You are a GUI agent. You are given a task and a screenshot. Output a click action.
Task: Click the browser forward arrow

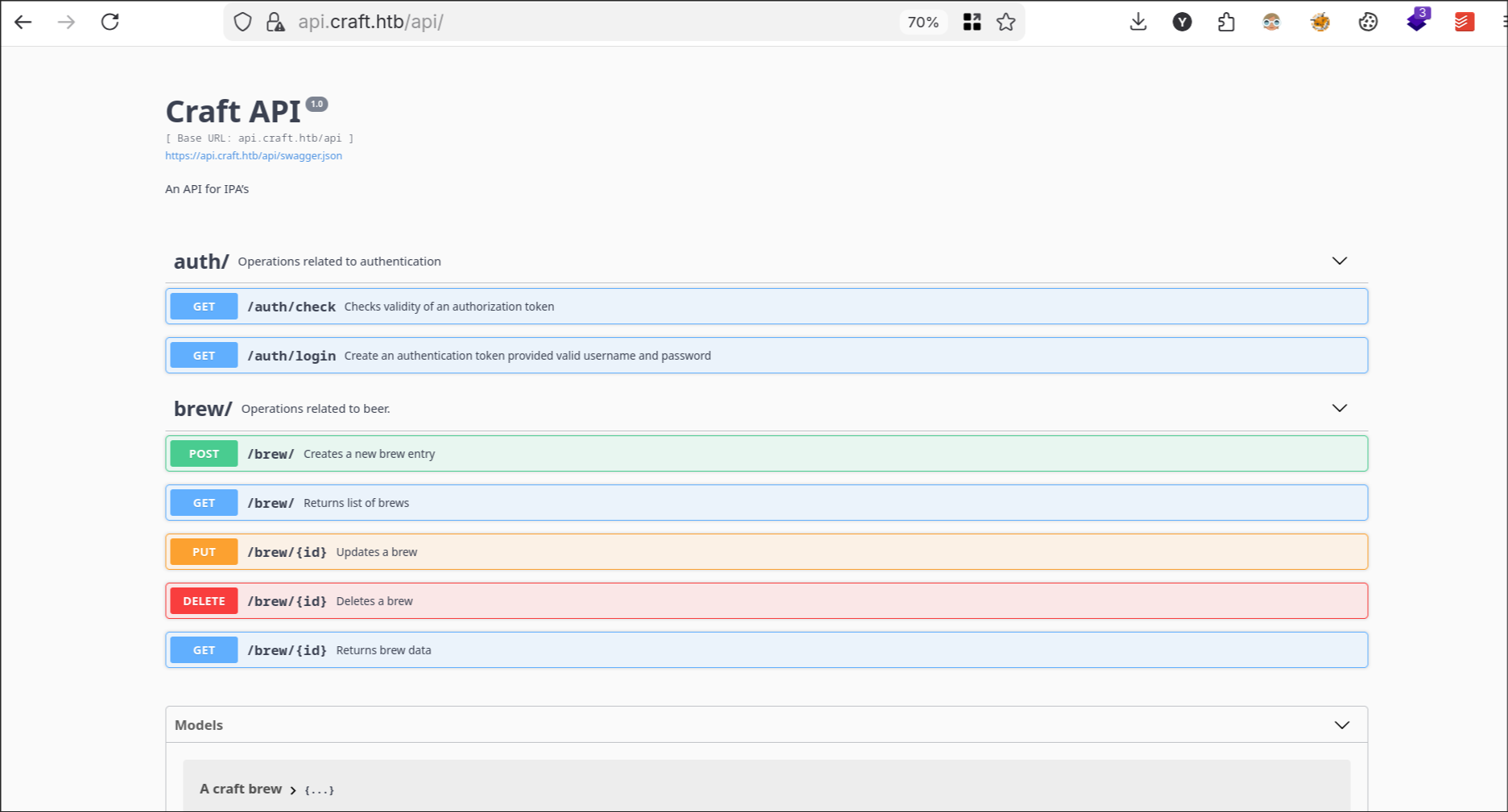click(x=66, y=22)
